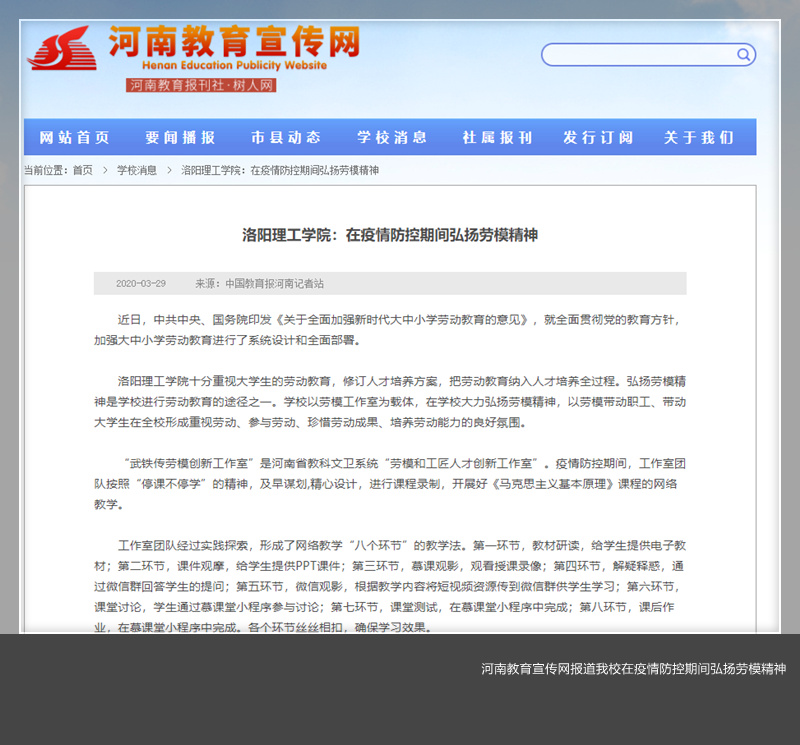Click the 河南教育宣传网 site title

point(233,42)
